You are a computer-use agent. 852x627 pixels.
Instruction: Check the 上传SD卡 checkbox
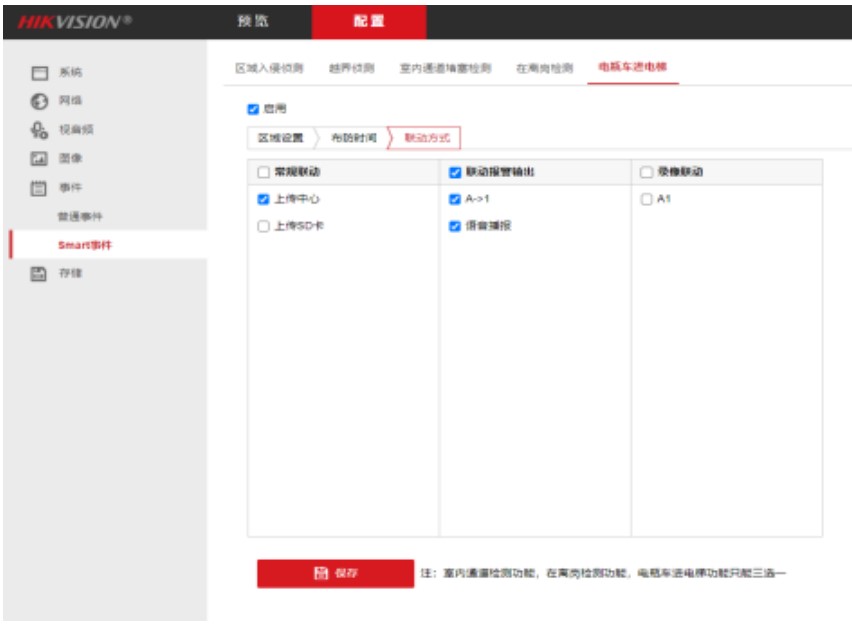(264, 226)
